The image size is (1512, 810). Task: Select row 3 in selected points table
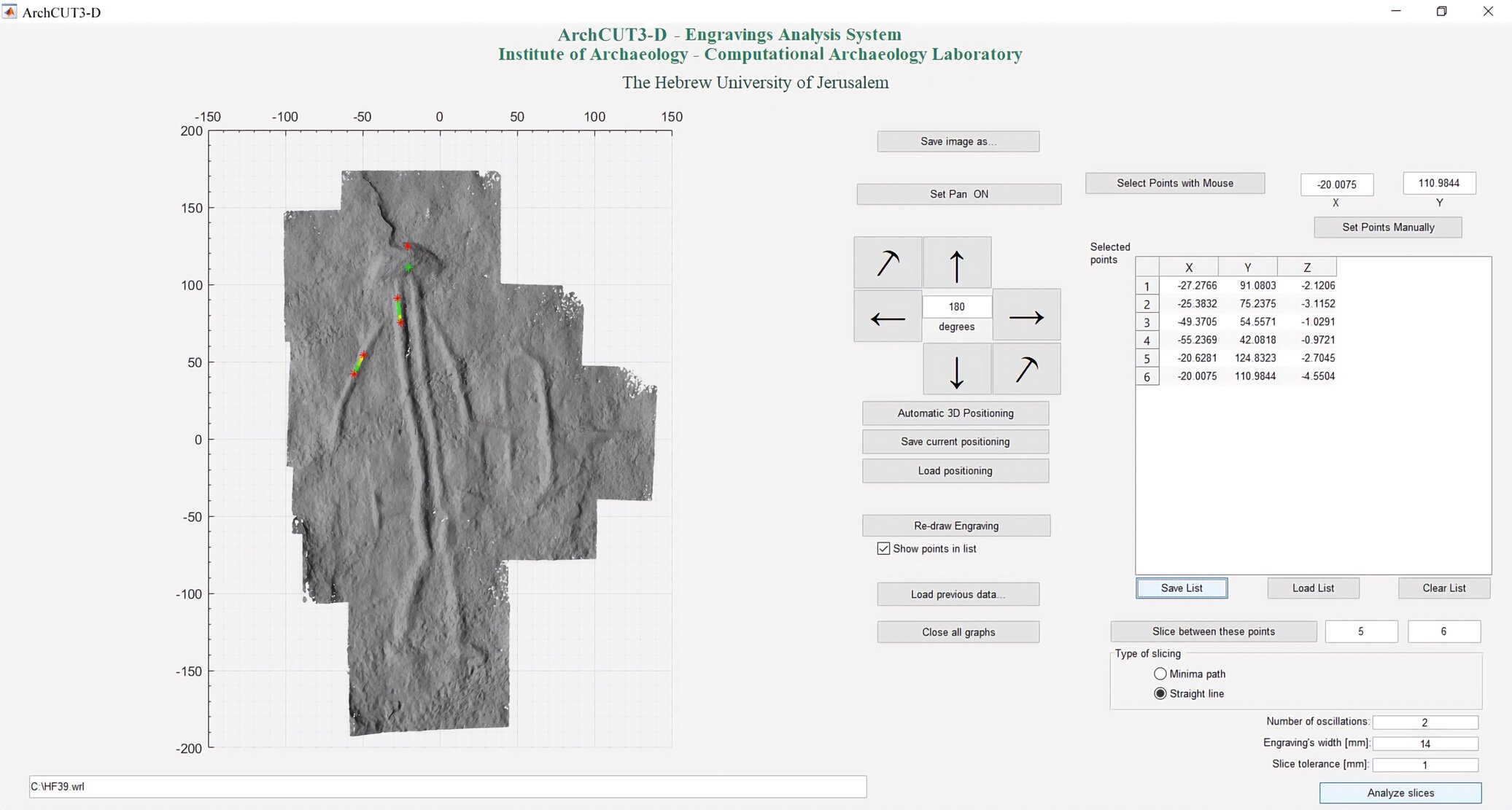[1147, 322]
